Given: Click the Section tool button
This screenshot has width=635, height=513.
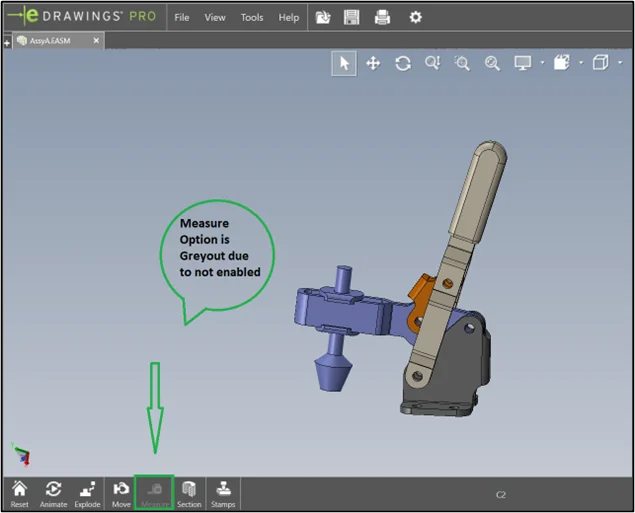Looking at the screenshot, I should click(189, 494).
